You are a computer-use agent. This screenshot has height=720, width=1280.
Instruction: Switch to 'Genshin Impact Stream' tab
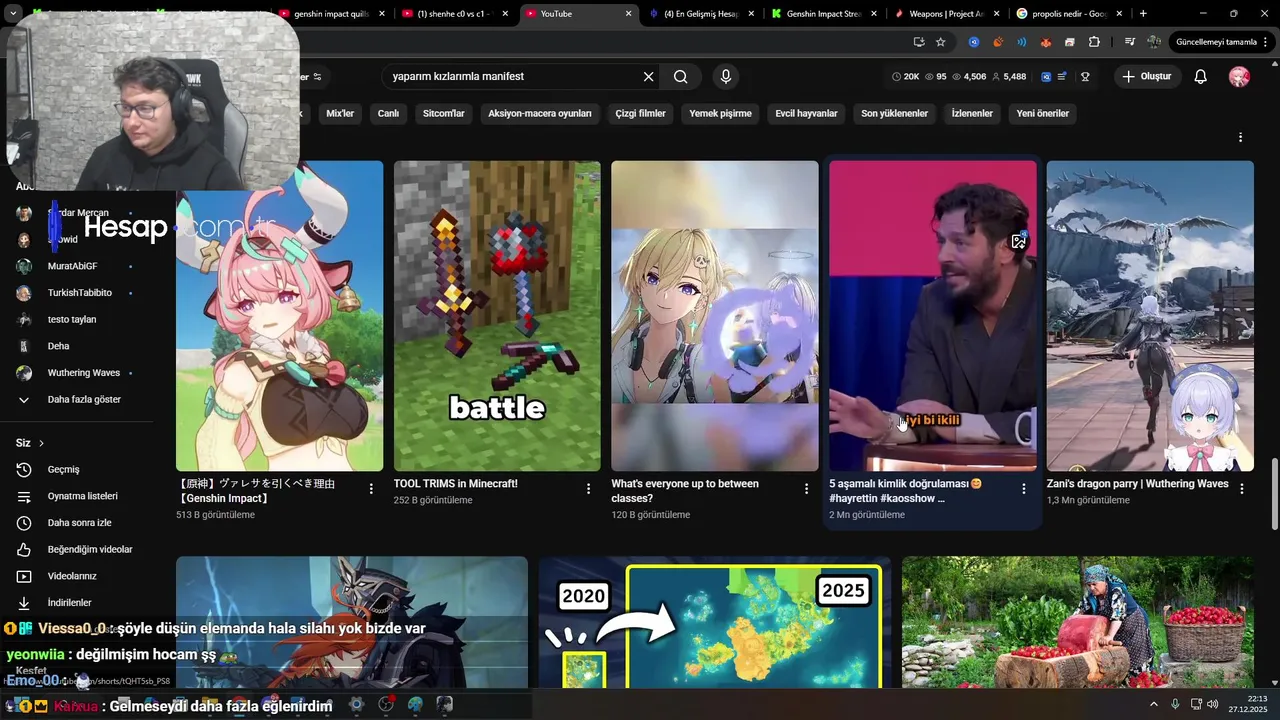pyautogui.click(x=825, y=14)
